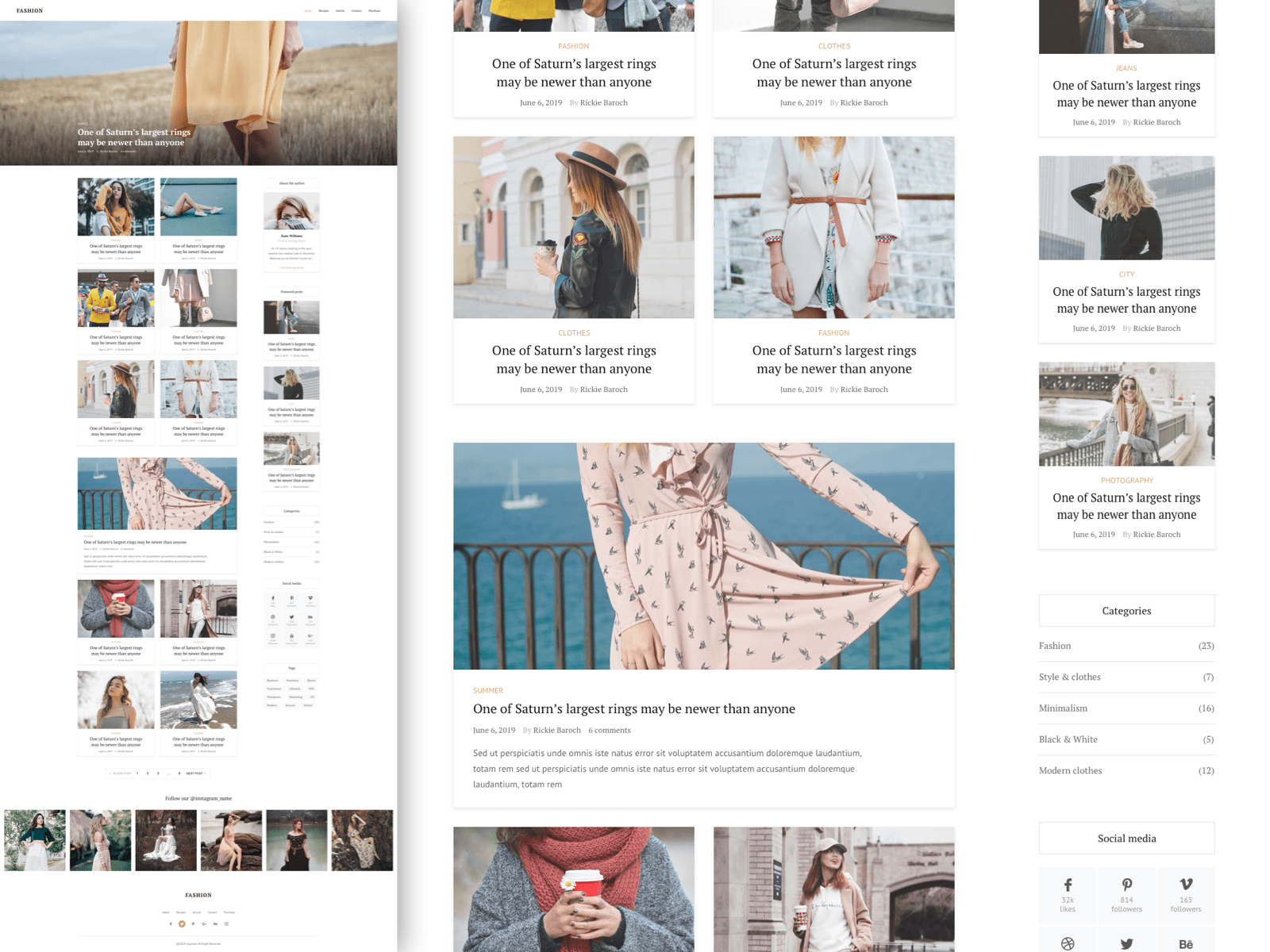
Task: Click the Twitter icon in preview Social media widget
Action: (291, 616)
